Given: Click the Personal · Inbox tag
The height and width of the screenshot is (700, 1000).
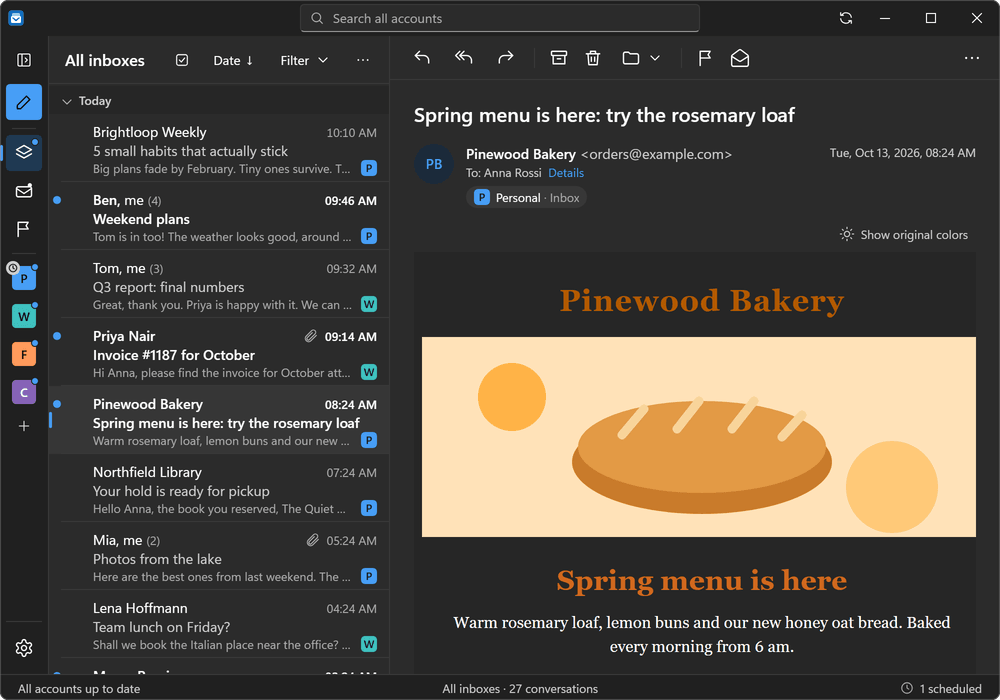Looking at the screenshot, I should [527, 198].
